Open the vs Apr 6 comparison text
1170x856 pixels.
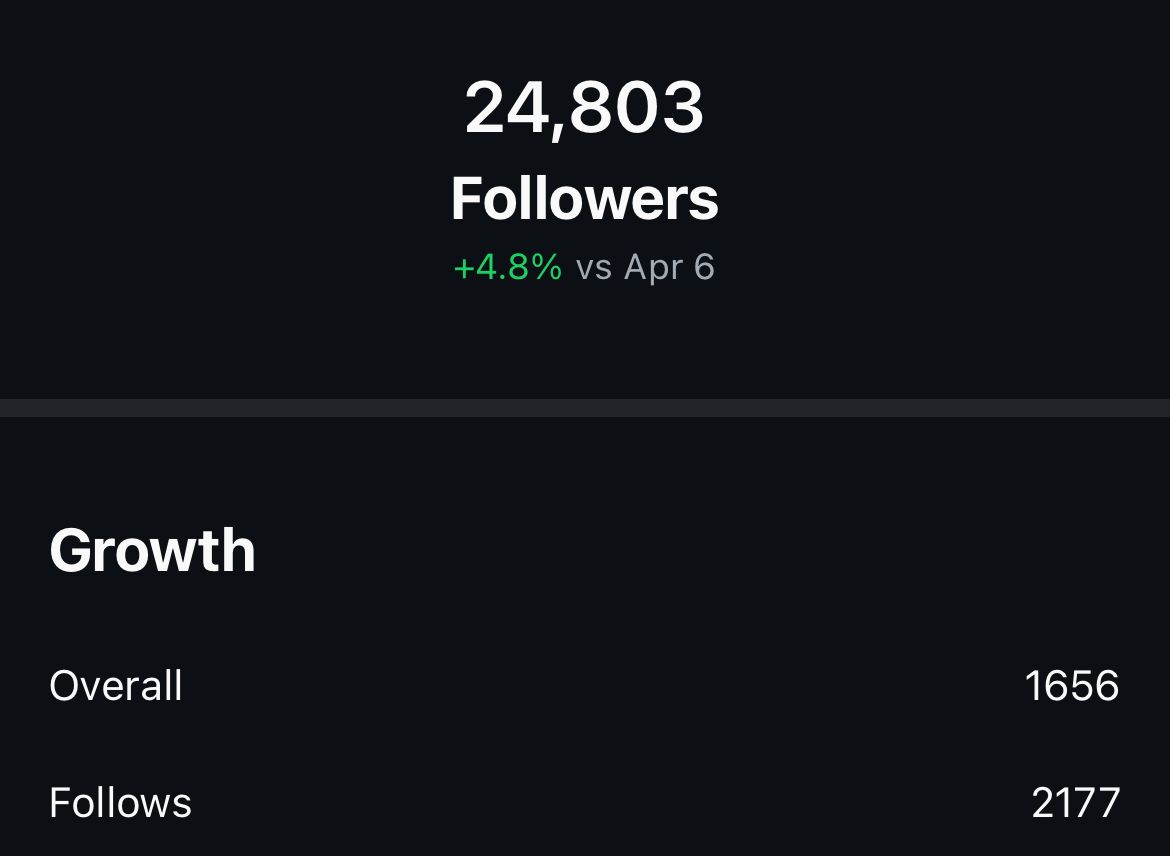pyautogui.click(x=645, y=267)
